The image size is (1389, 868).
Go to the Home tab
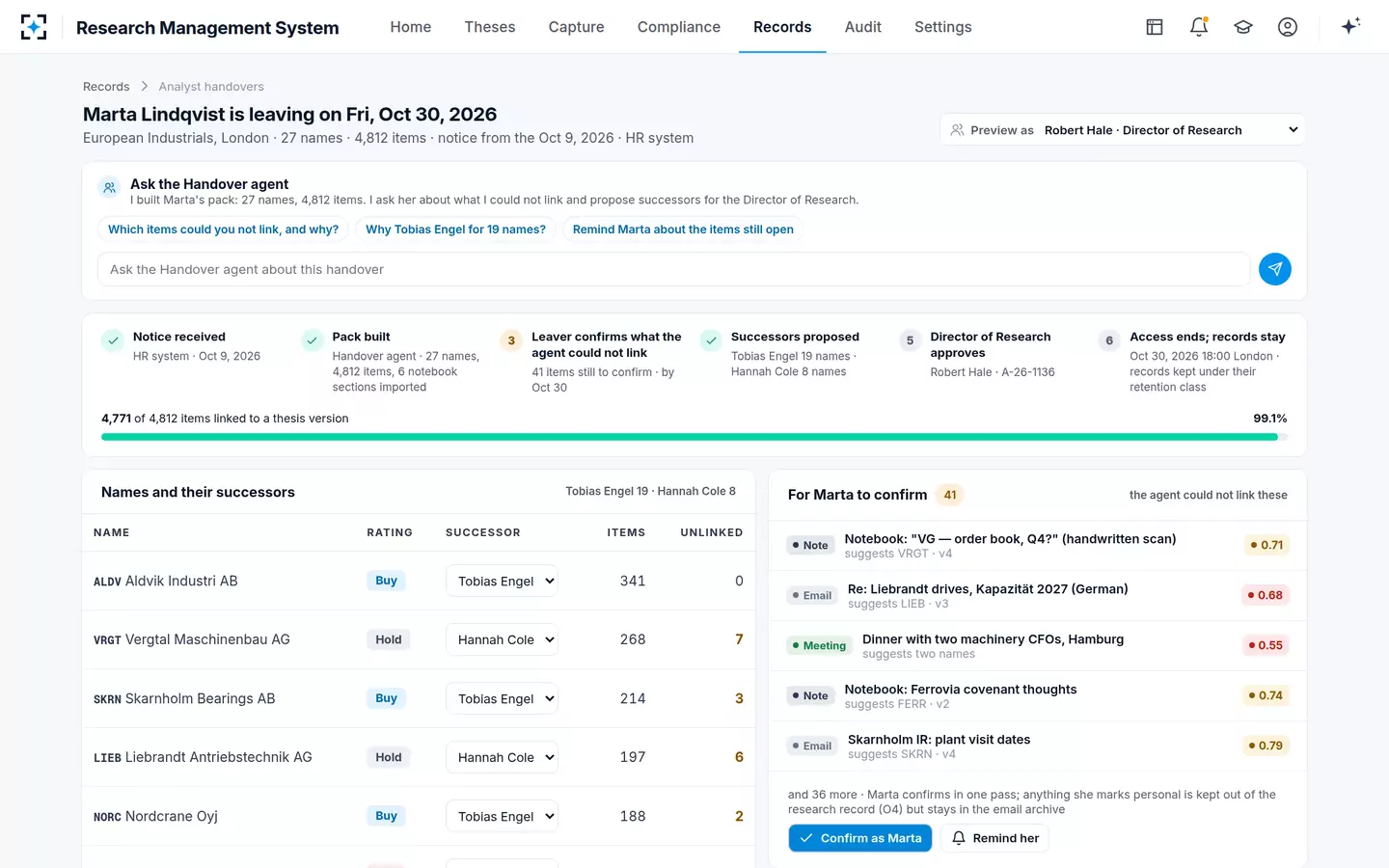coord(411,27)
